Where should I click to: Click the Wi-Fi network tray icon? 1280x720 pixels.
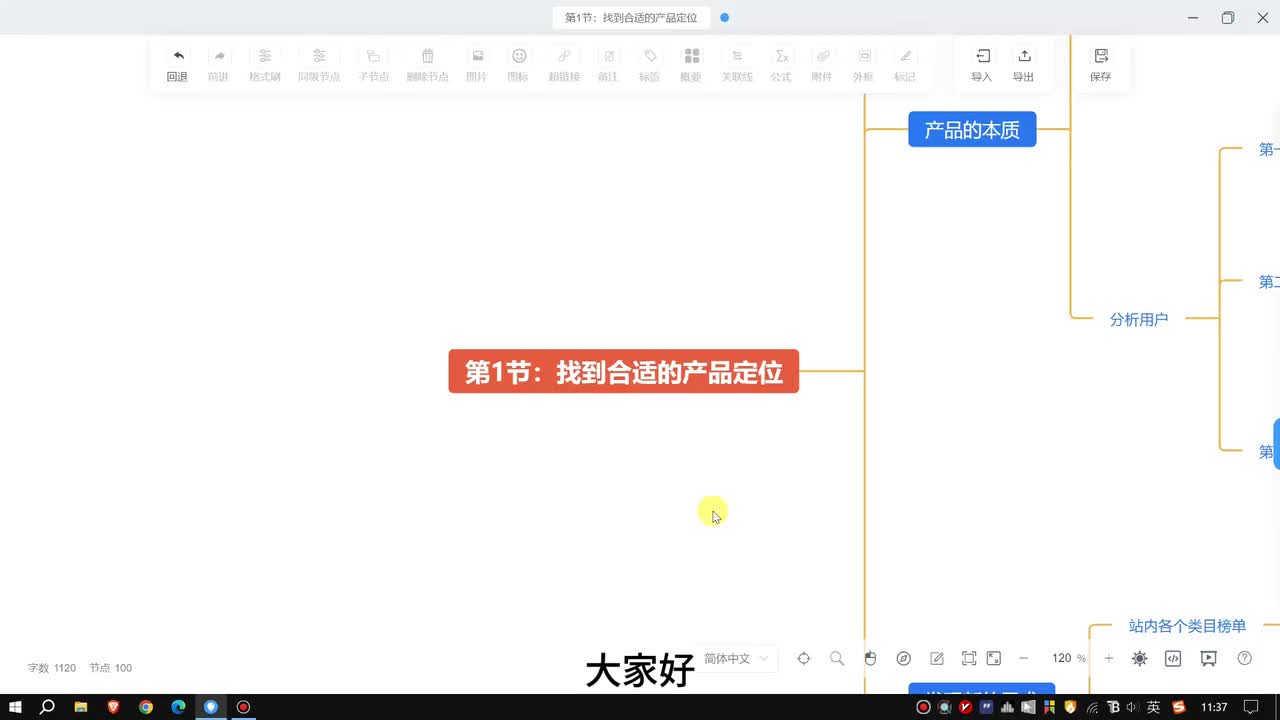coord(1093,707)
